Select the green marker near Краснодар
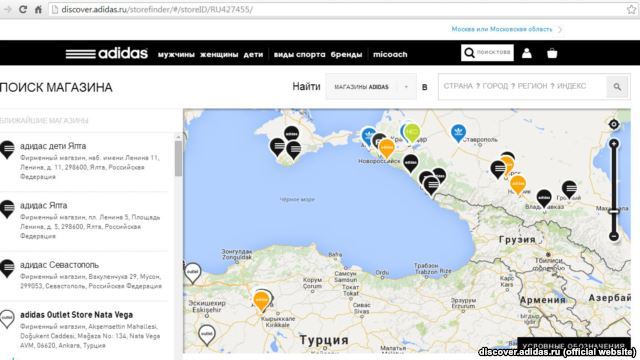 coord(412,133)
